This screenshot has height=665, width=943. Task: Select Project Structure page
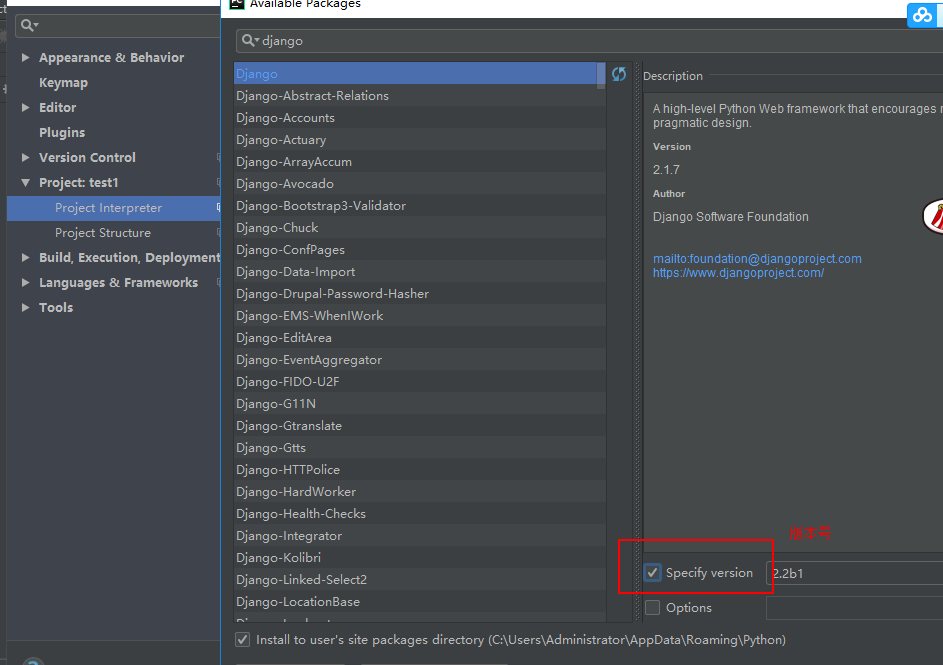tap(103, 233)
